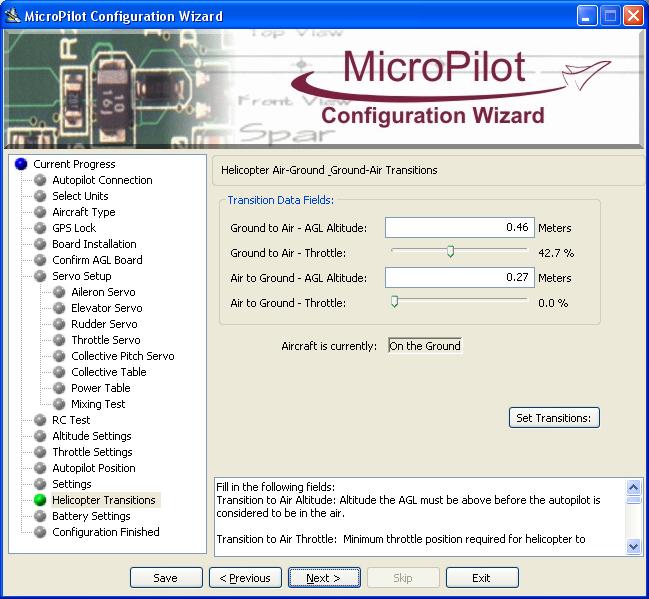Advance with the Next button
Image resolution: width=649 pixels, height=599 pixels.
[x=324, y=578]
